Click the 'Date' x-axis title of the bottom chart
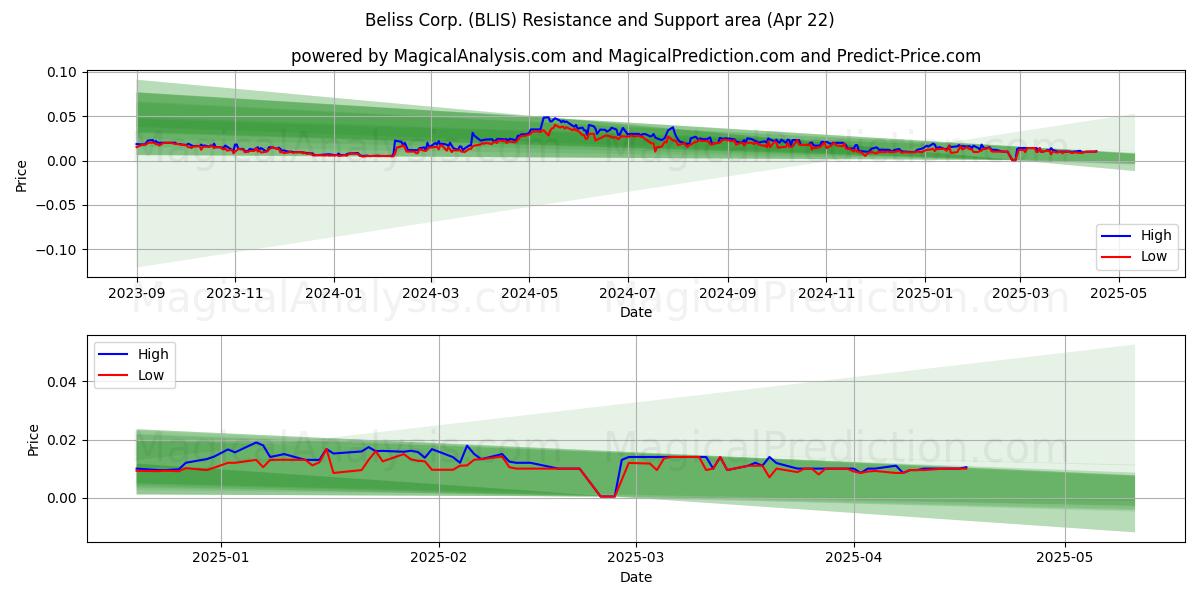Viewport: 1200px width, 600px height. [x=636, y=577]
